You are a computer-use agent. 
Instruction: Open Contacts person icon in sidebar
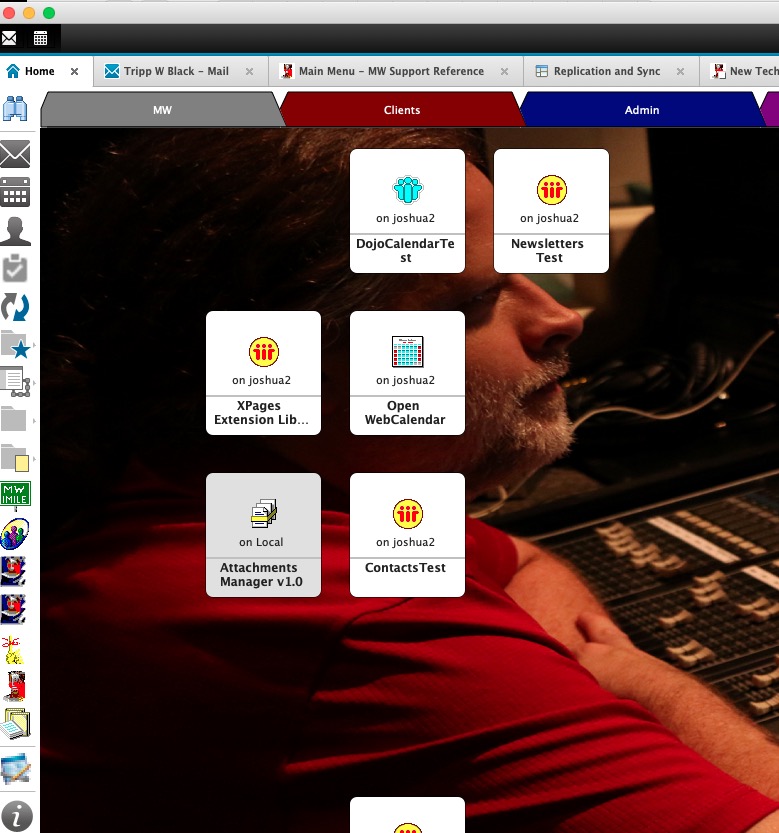15,231
